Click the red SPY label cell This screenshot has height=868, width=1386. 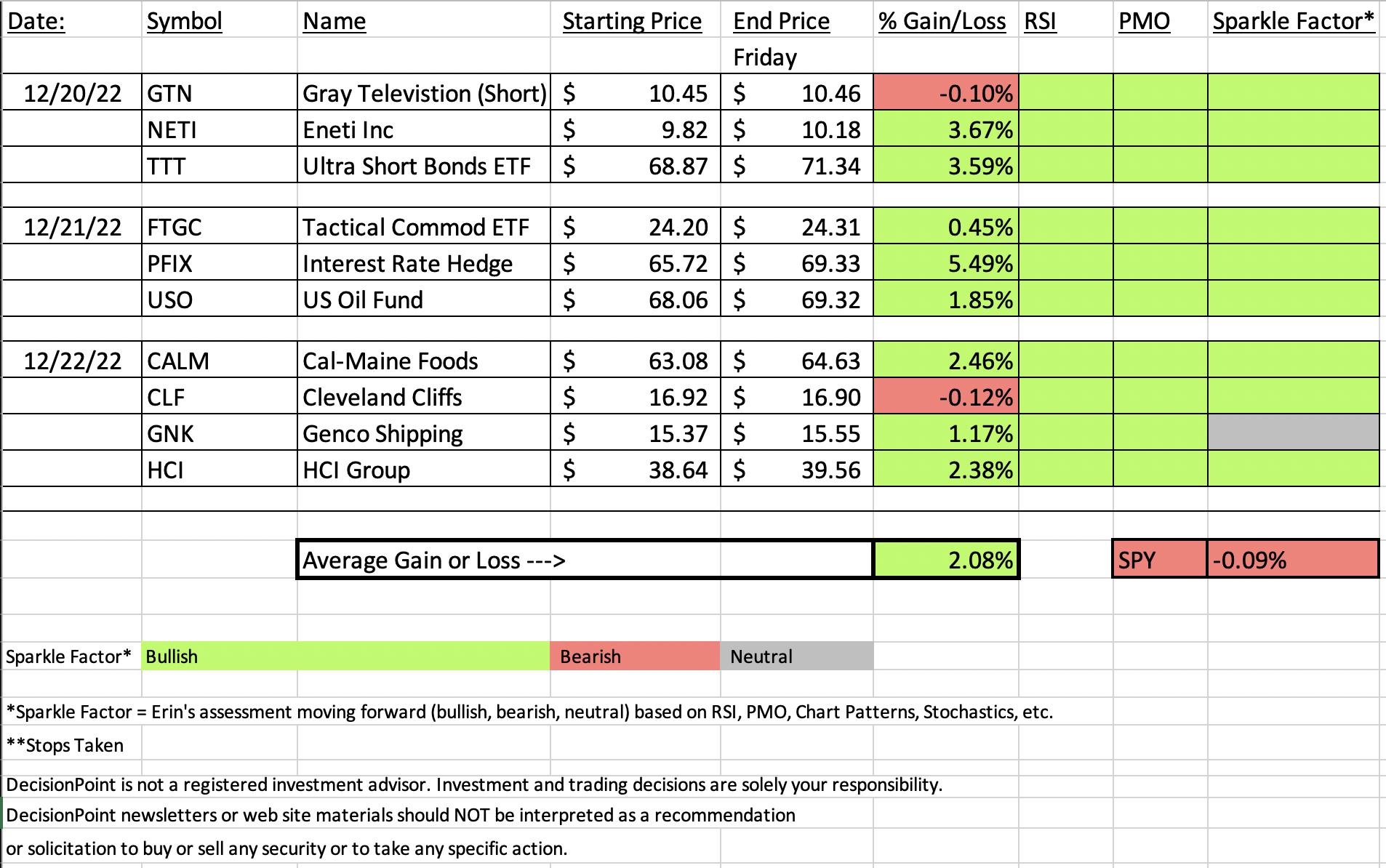click(1160, 559)
